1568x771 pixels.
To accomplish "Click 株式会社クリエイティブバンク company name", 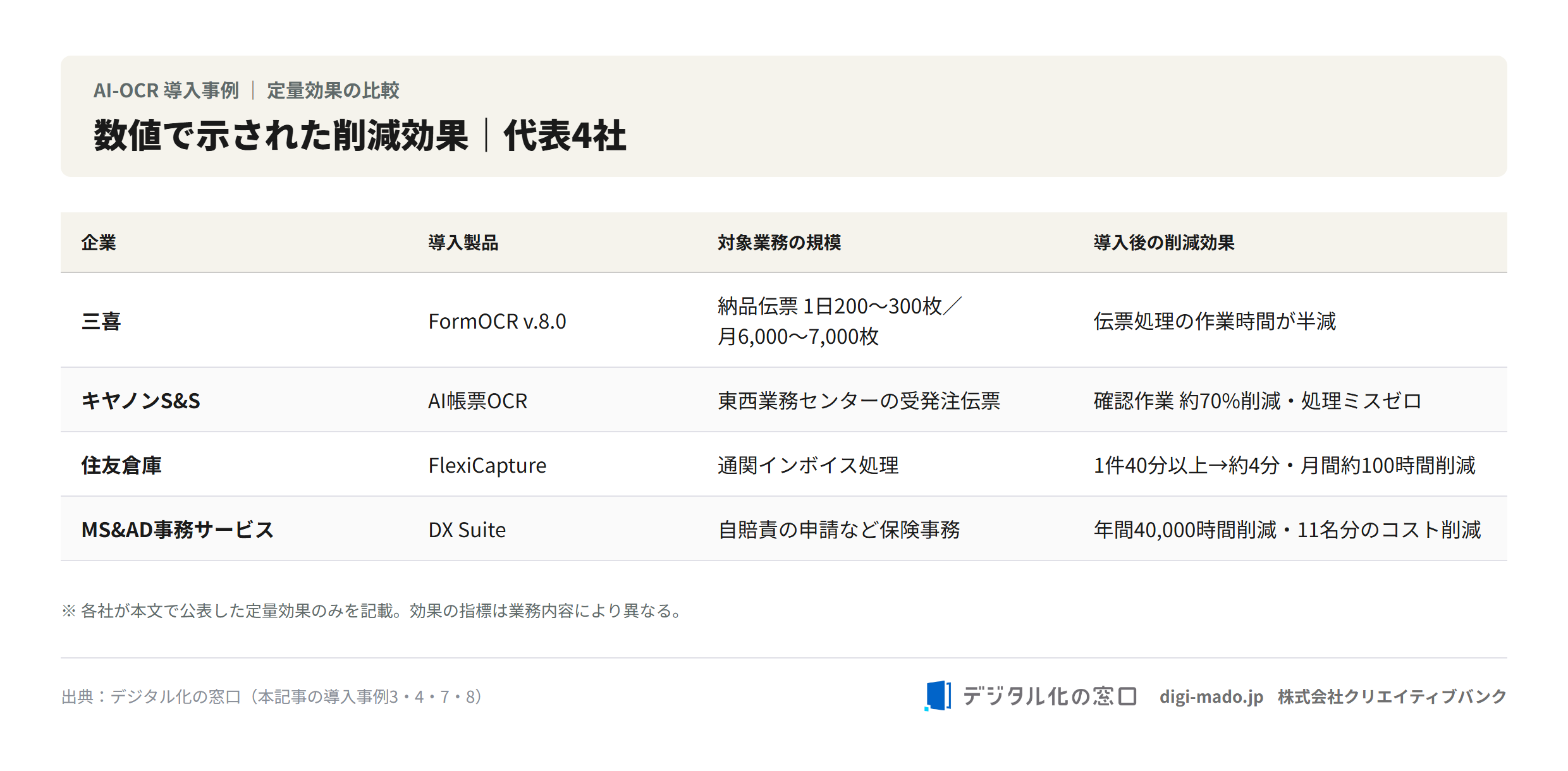I will click(1392, 696).
